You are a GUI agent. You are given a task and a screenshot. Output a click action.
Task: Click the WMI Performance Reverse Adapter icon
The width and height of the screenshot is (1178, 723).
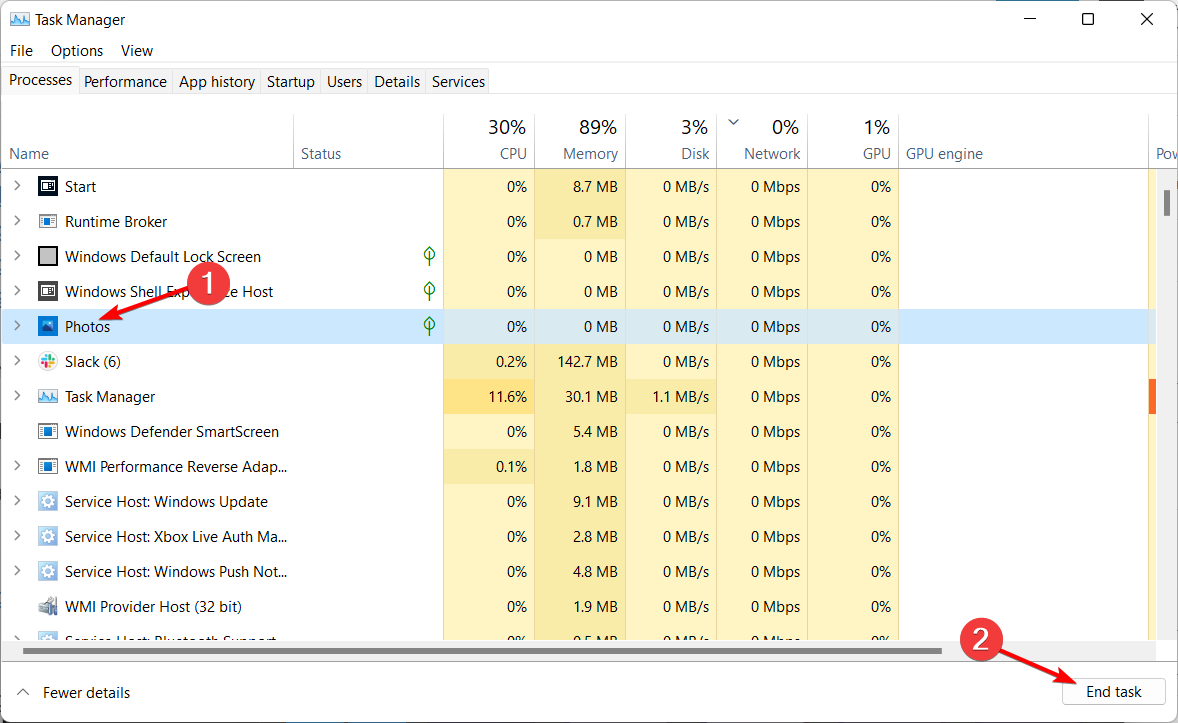point(47,467)
